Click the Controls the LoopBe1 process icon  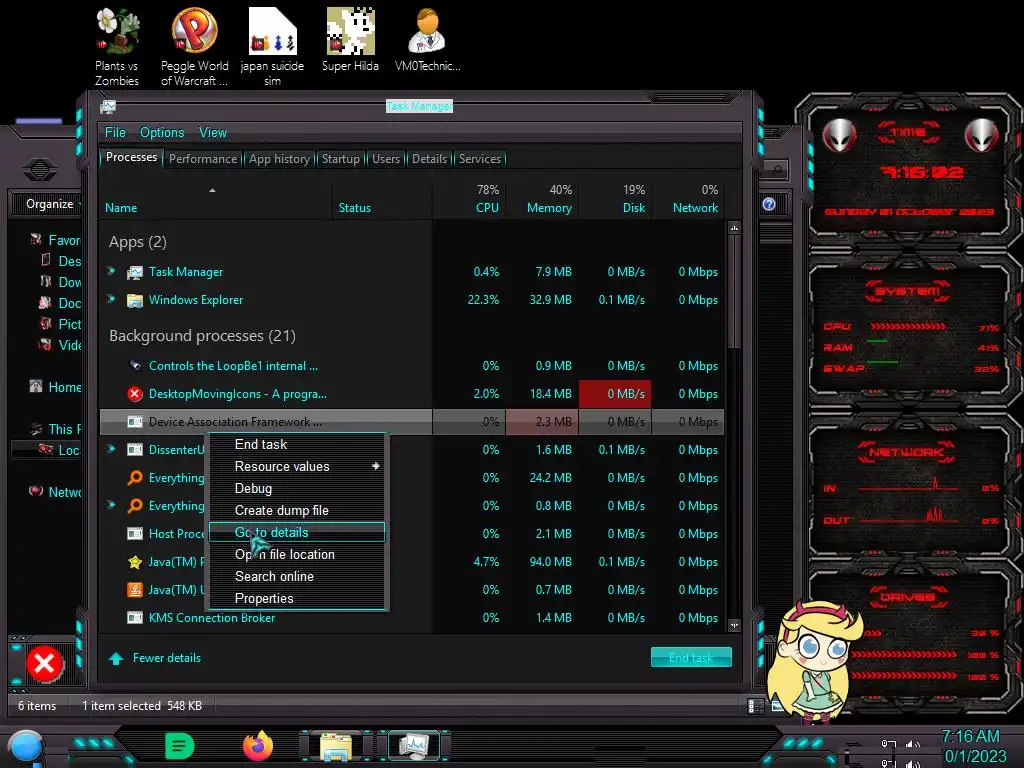pyautogui.click(x=135, y=366)
